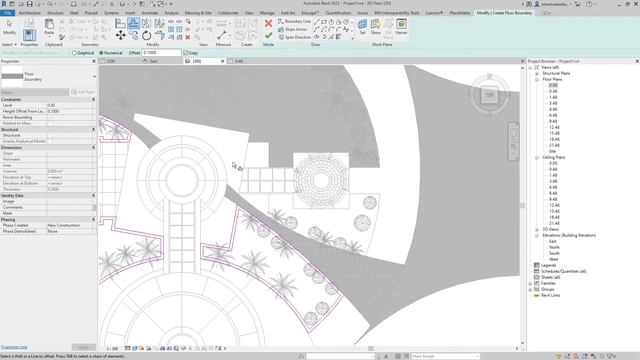Select the Rotate tool icon
Image resolution: width=640 pixels, height=360 pixels.
[147, 36]
